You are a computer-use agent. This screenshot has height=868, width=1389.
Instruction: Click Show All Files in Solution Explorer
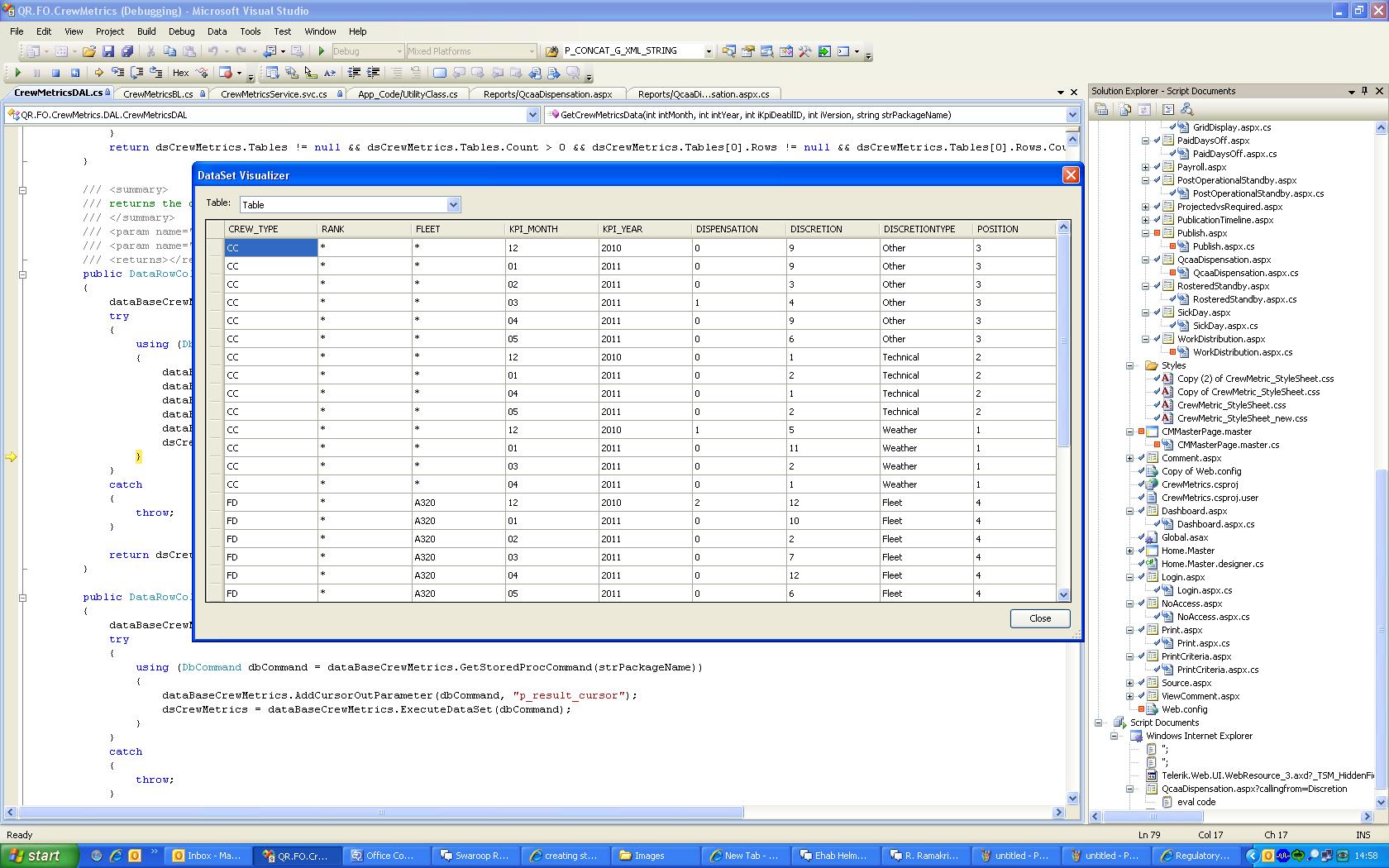pos(1125,109)
